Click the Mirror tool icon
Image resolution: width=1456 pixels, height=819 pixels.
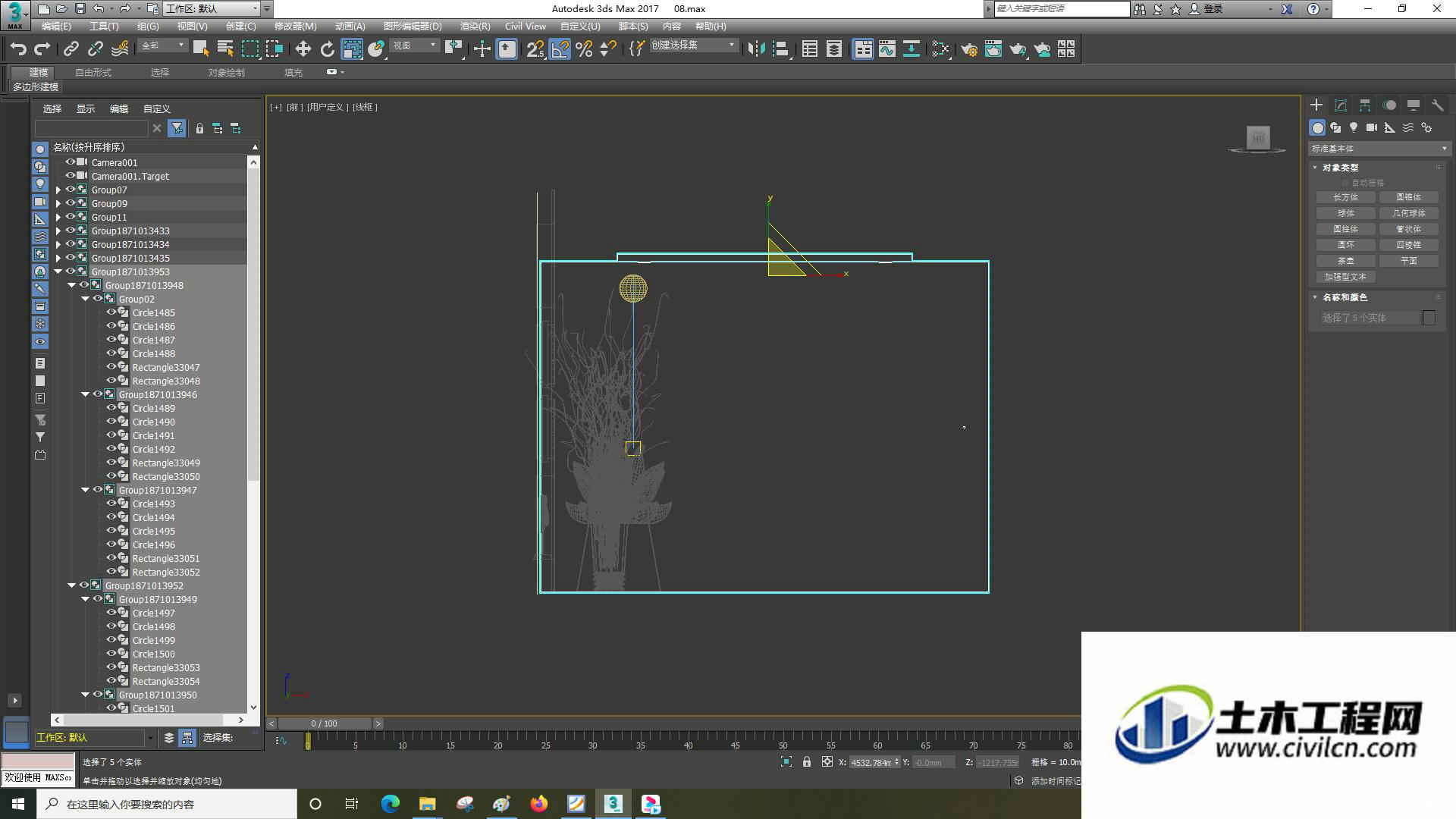pos(756,49)
